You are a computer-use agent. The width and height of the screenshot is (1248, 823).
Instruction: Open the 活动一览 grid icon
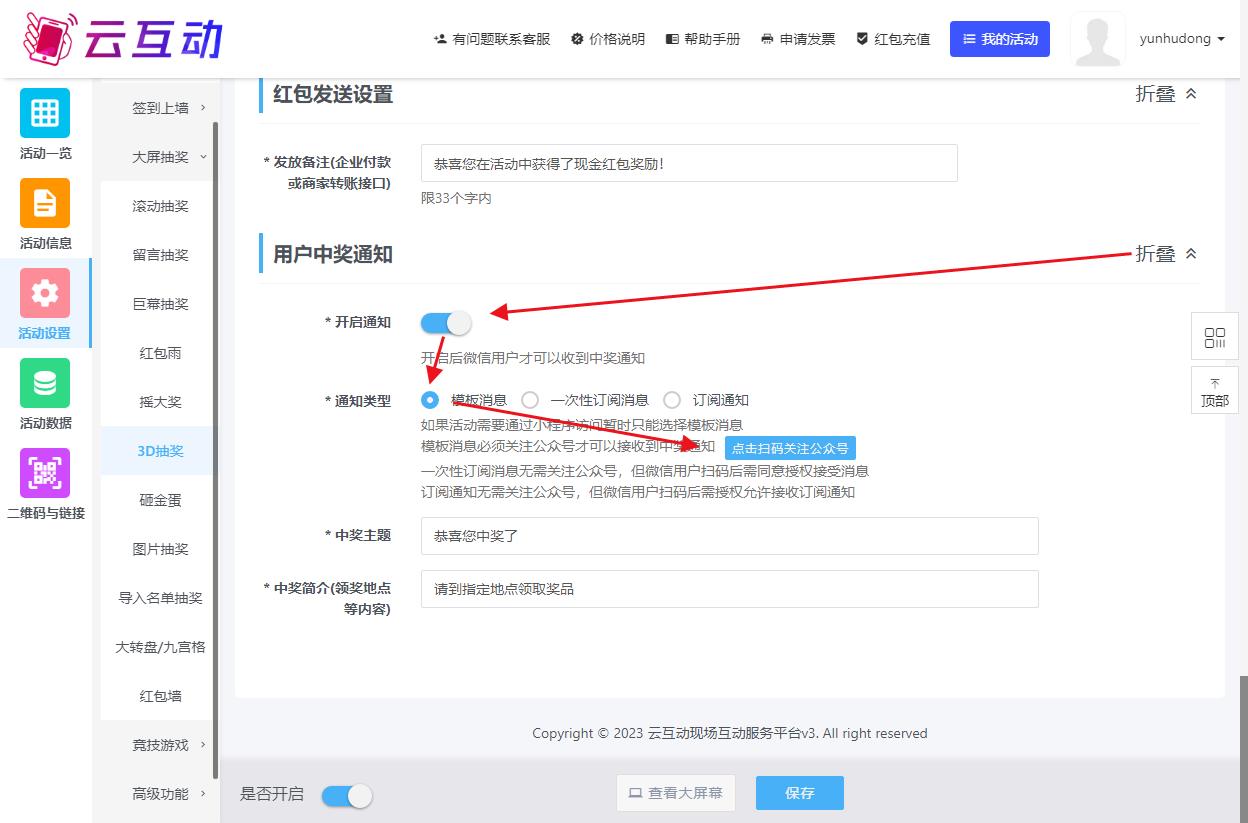[x=45, y=113]
